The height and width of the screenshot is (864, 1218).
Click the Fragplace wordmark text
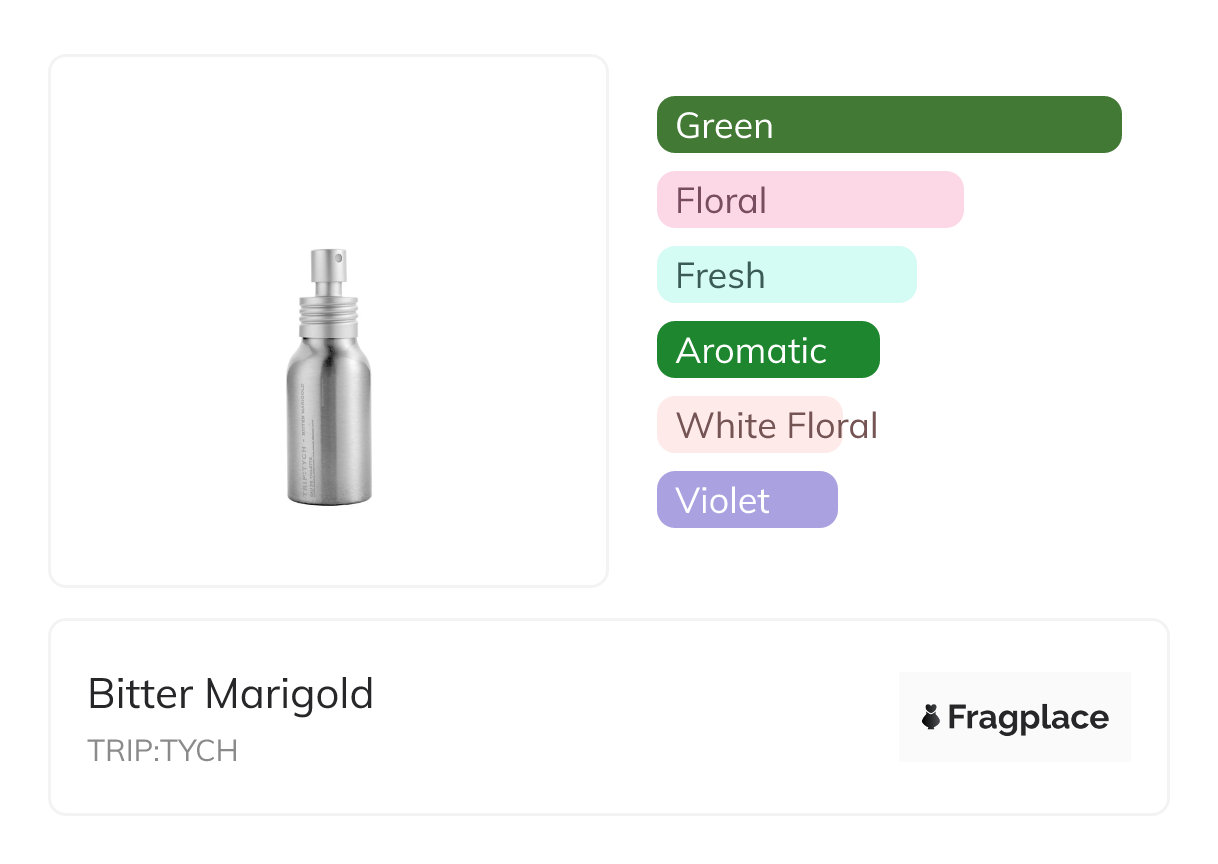click(x=1028, y=717)
